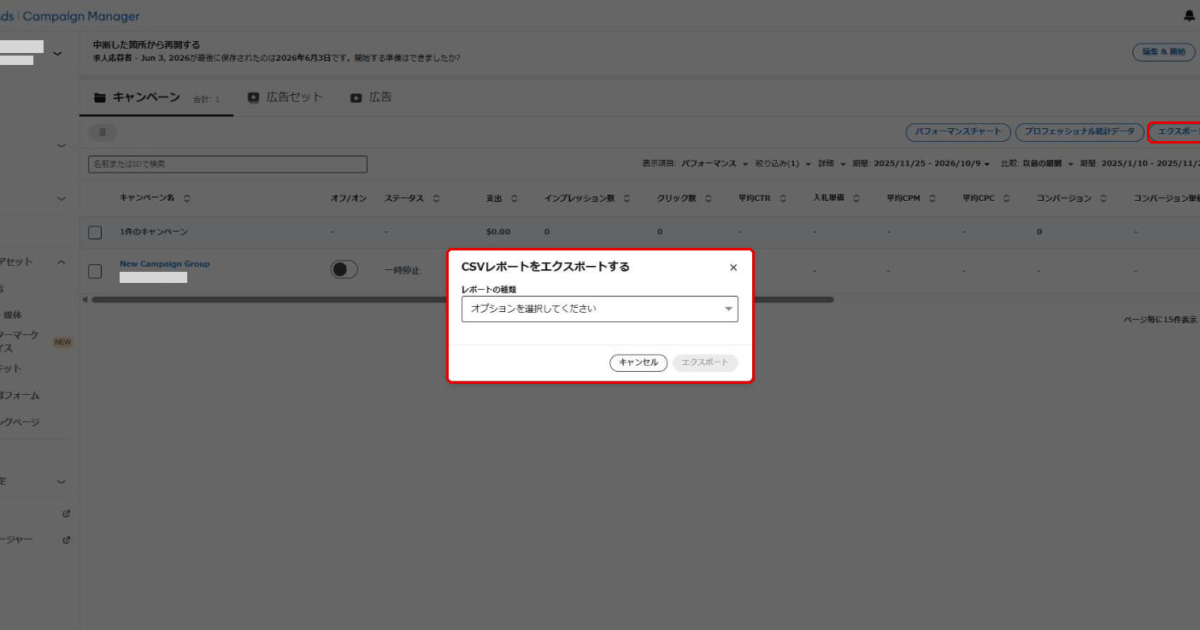
Task: Open the lower external-link icon in sidebar
Action: 66,540
